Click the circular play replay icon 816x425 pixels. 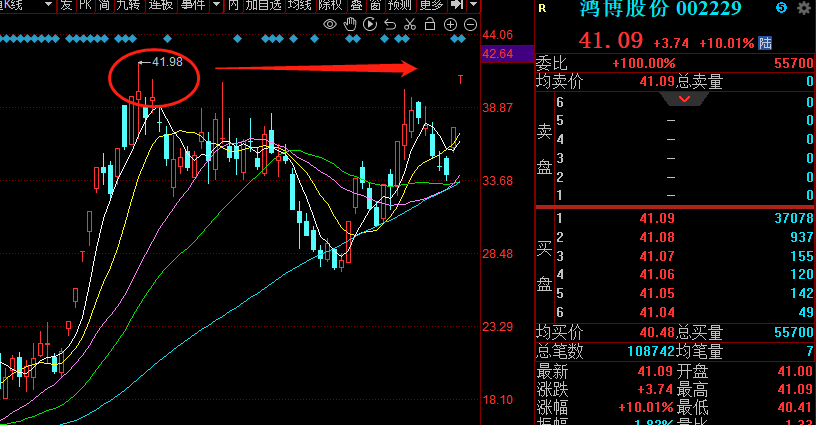click(370, 24)
